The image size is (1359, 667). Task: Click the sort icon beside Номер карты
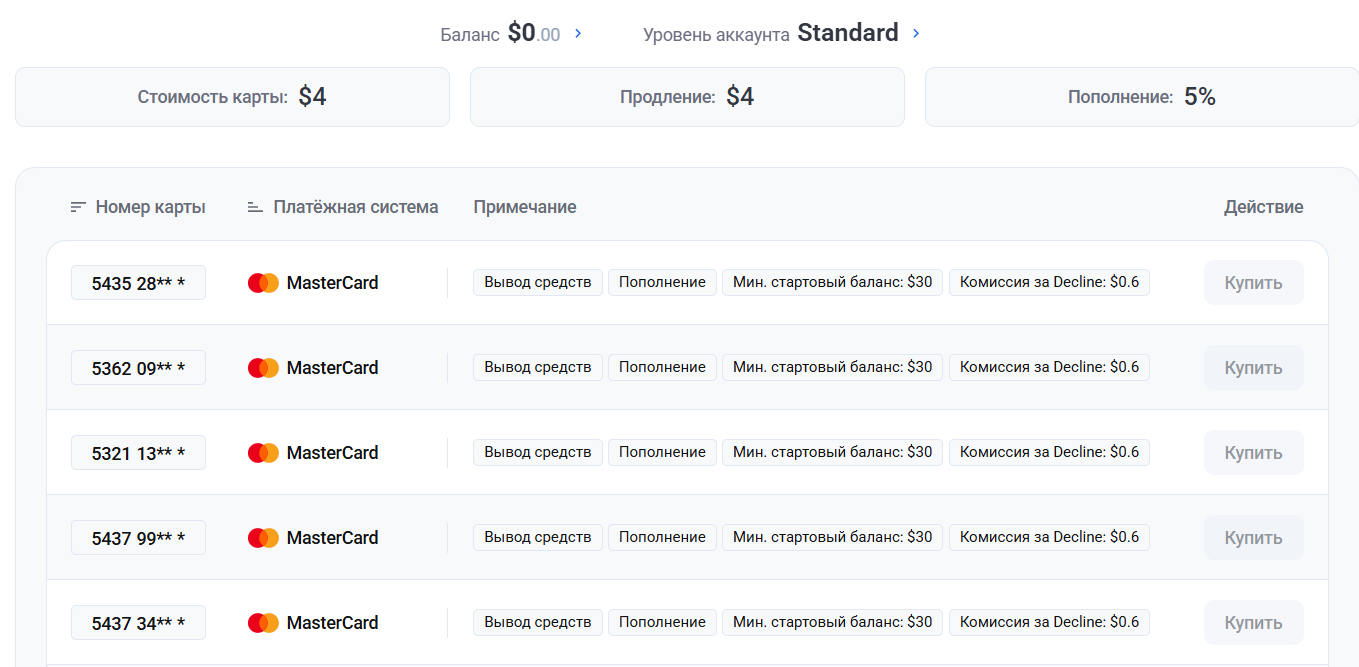(x=78, y=207)
